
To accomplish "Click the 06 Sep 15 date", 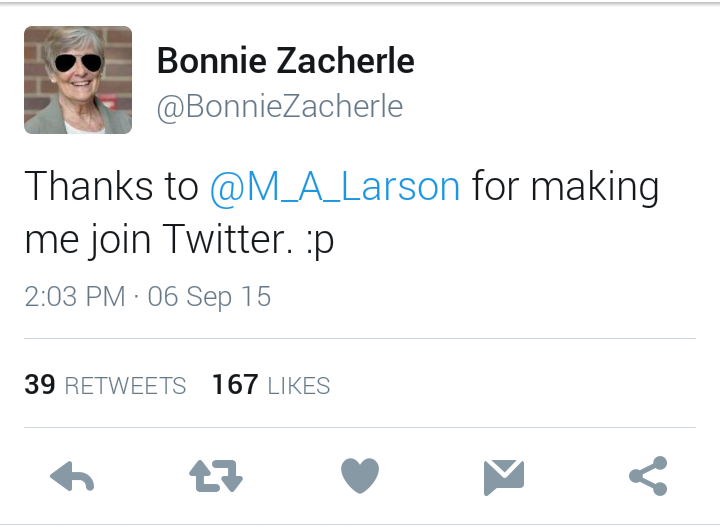I will click(x=209, y=297).
